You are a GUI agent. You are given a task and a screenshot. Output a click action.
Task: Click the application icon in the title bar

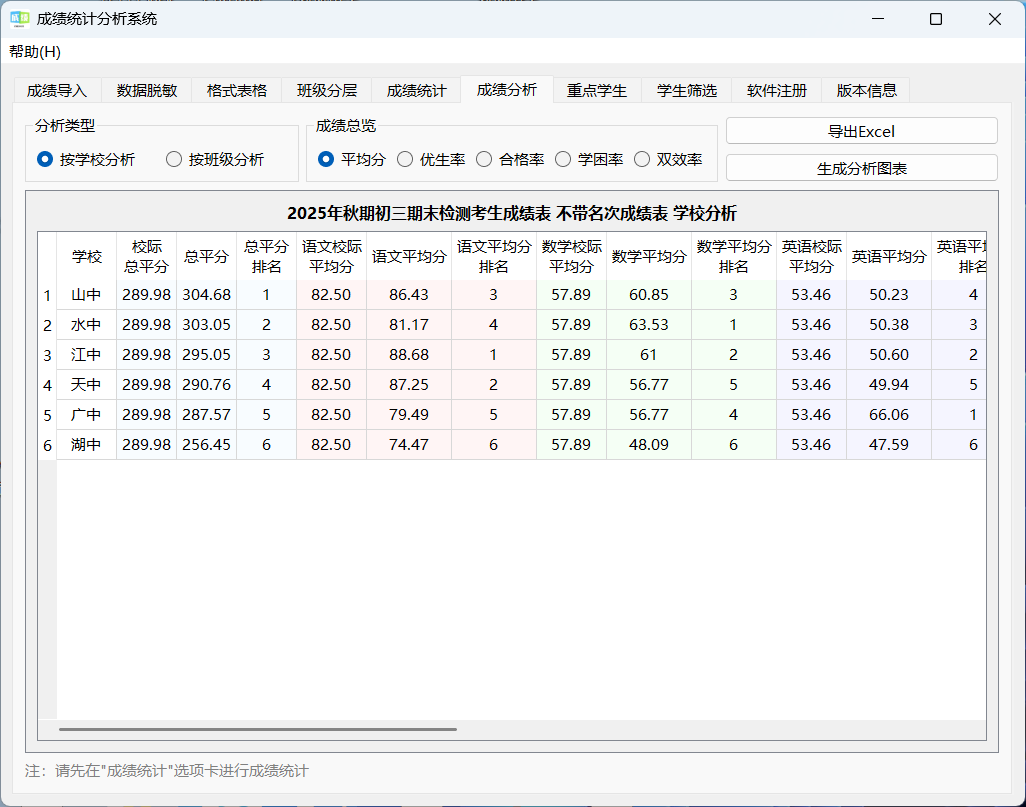coord(20,18)
